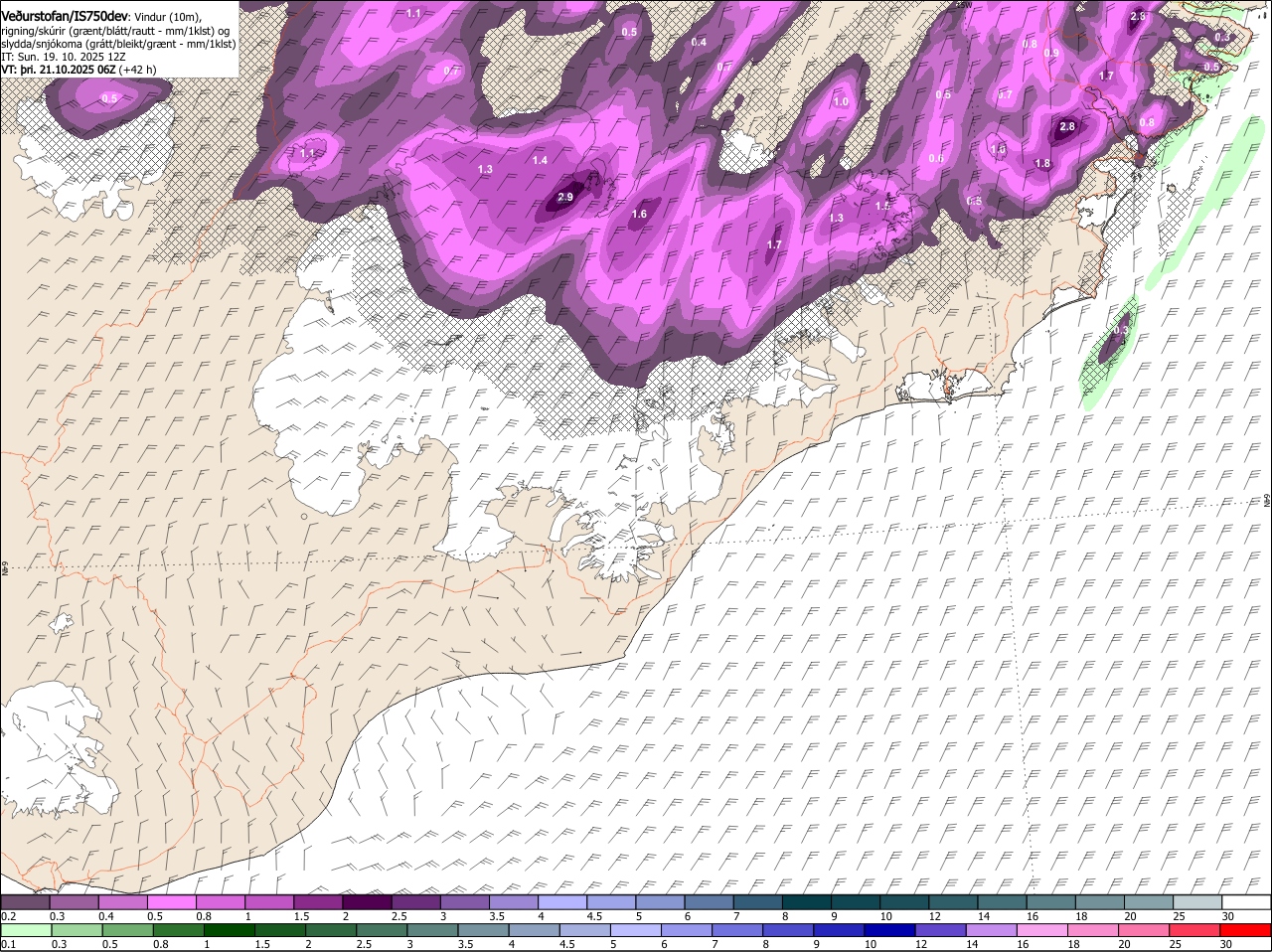
Task: Click the 30 label in the purple legend row
Action: [1228, 916]
